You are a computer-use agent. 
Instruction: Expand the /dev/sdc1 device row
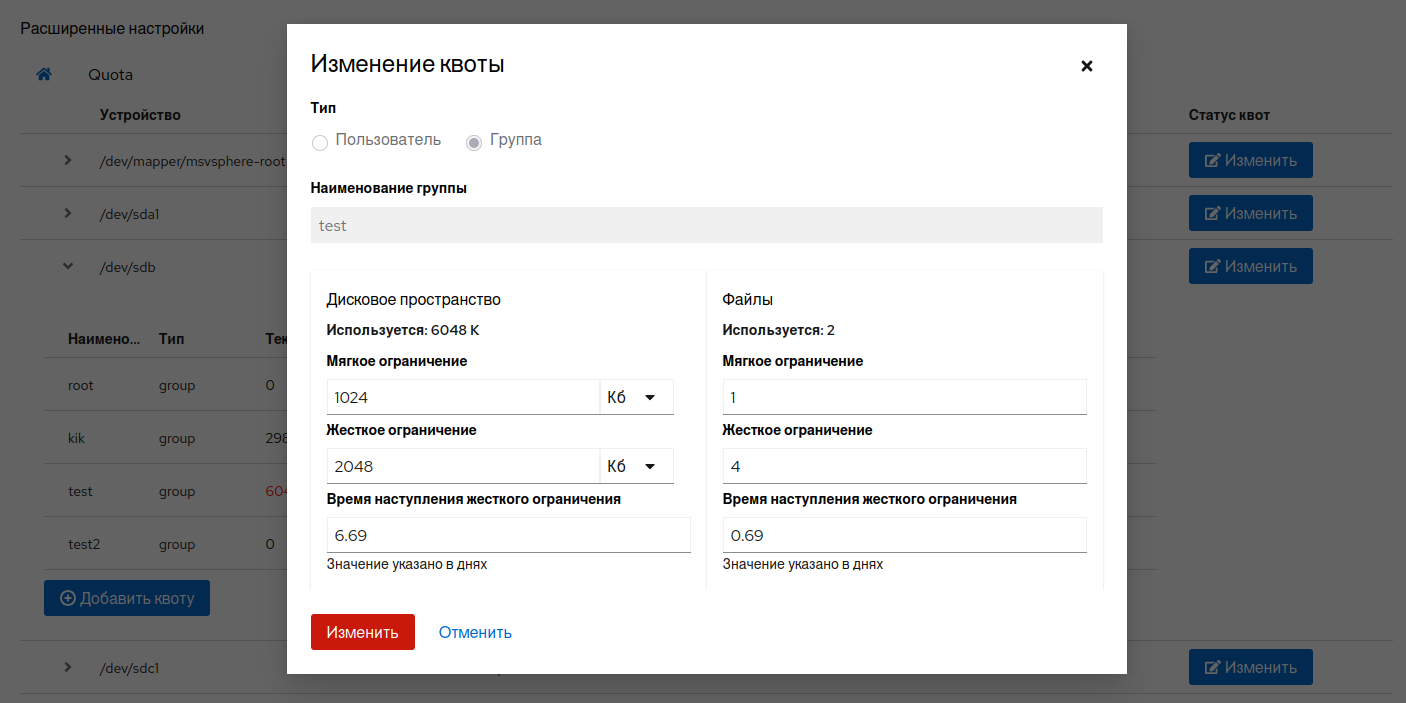click(68, 667)
